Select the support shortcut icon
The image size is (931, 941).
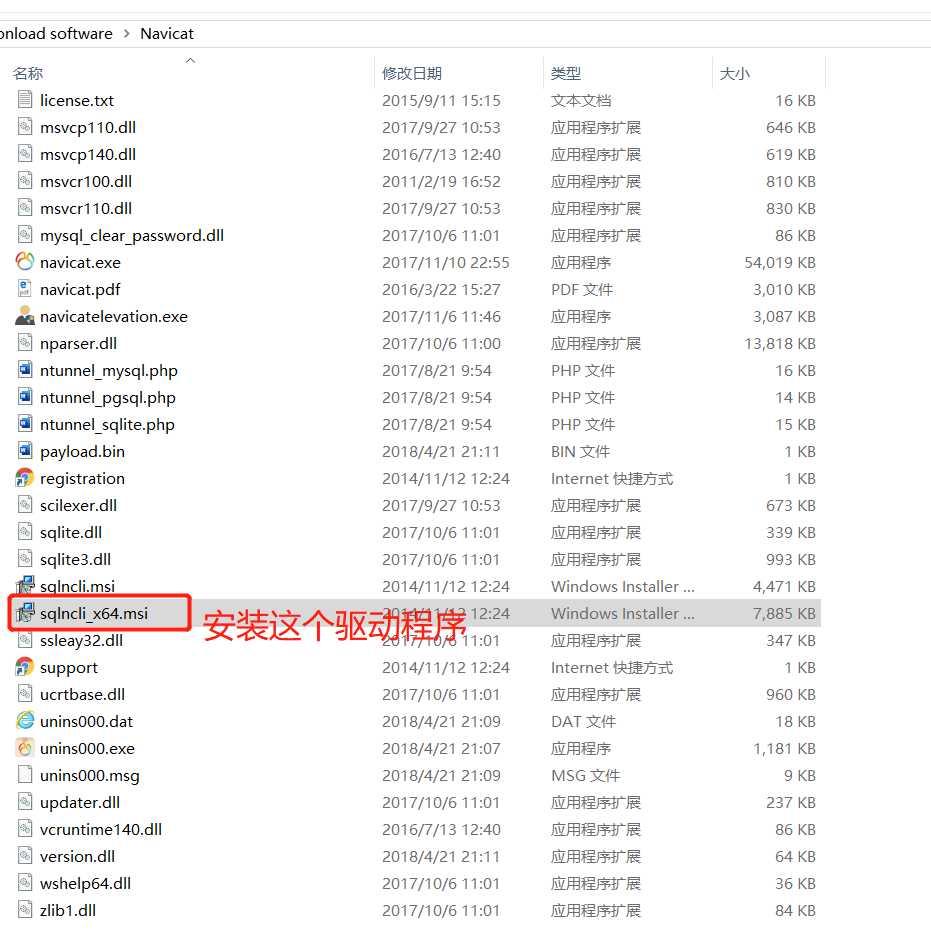tap(25, 666)
